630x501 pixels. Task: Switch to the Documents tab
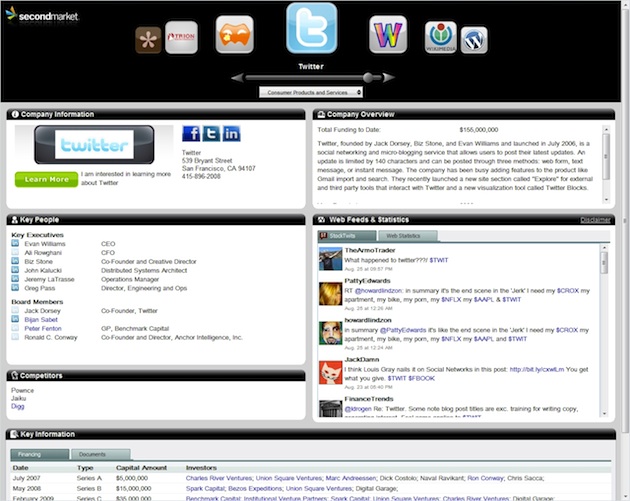tap(100, 454)
